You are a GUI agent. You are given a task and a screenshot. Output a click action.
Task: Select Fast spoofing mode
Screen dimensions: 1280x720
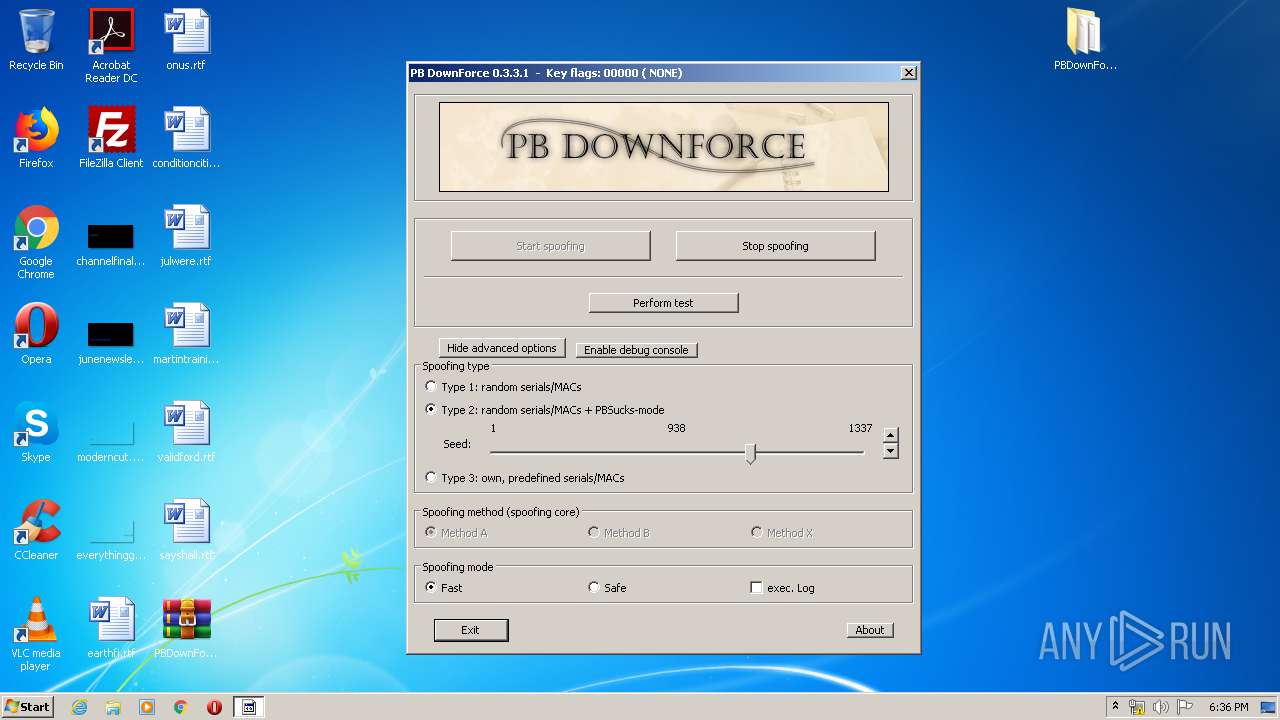(x=444, y=588)
